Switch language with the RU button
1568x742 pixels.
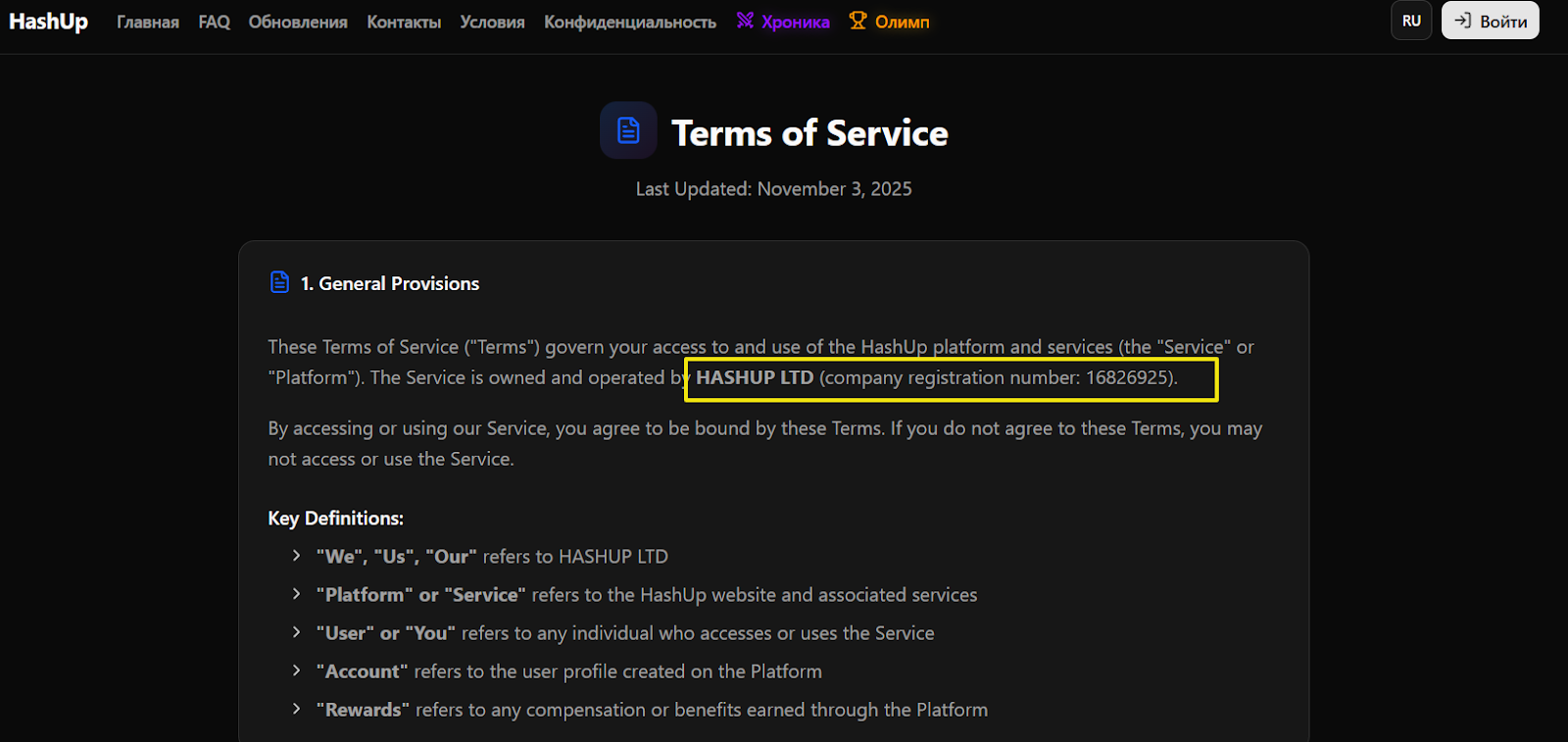tap(1411, 21)
